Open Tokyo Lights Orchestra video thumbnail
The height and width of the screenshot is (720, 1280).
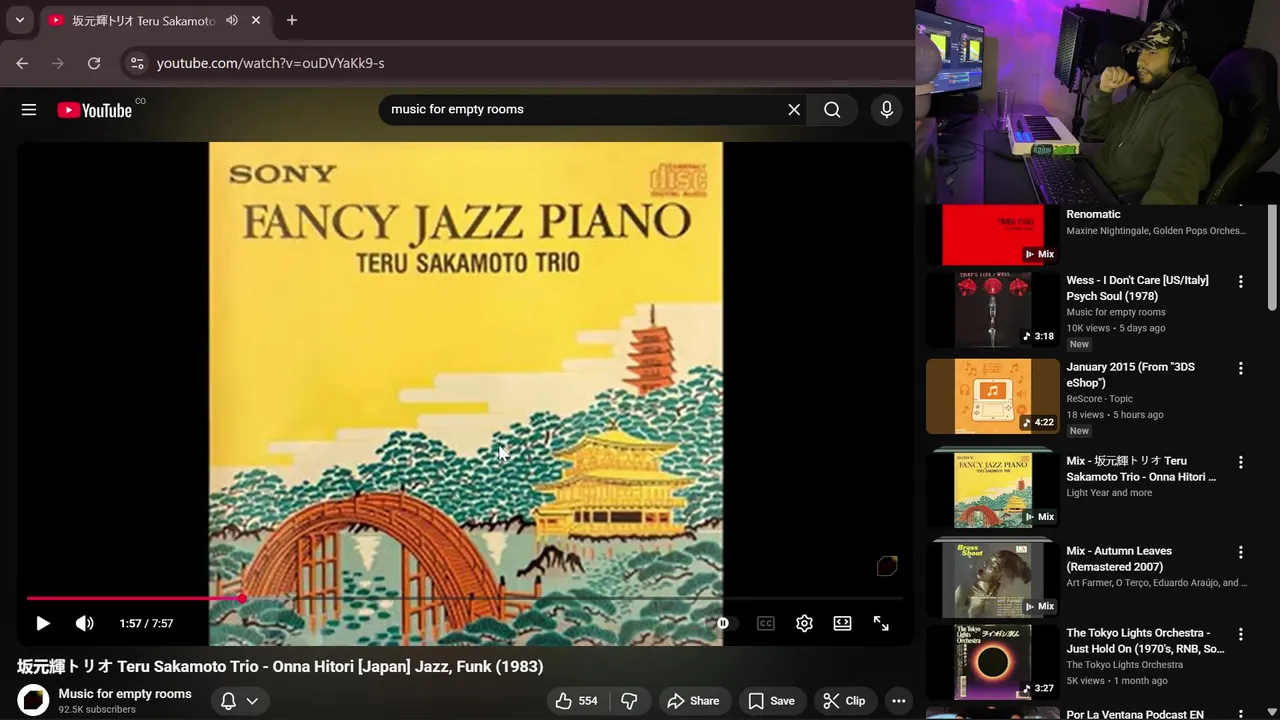993,662
